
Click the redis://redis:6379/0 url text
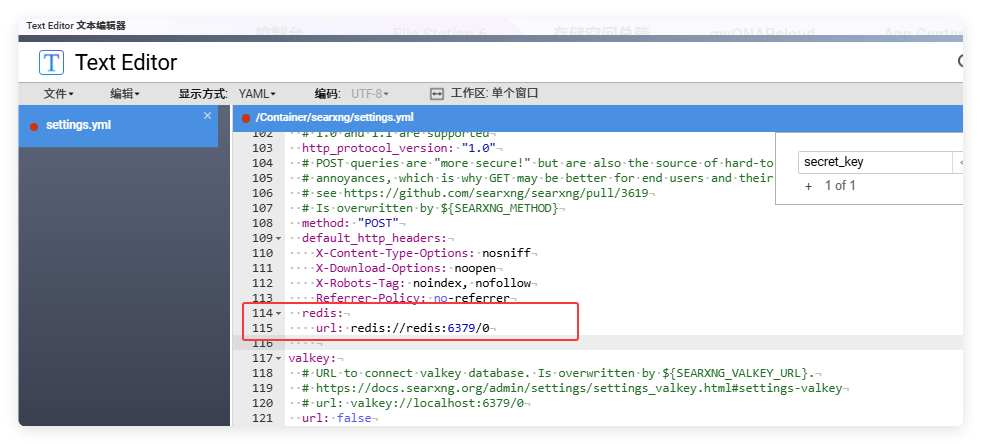click(x=425, y=328)
